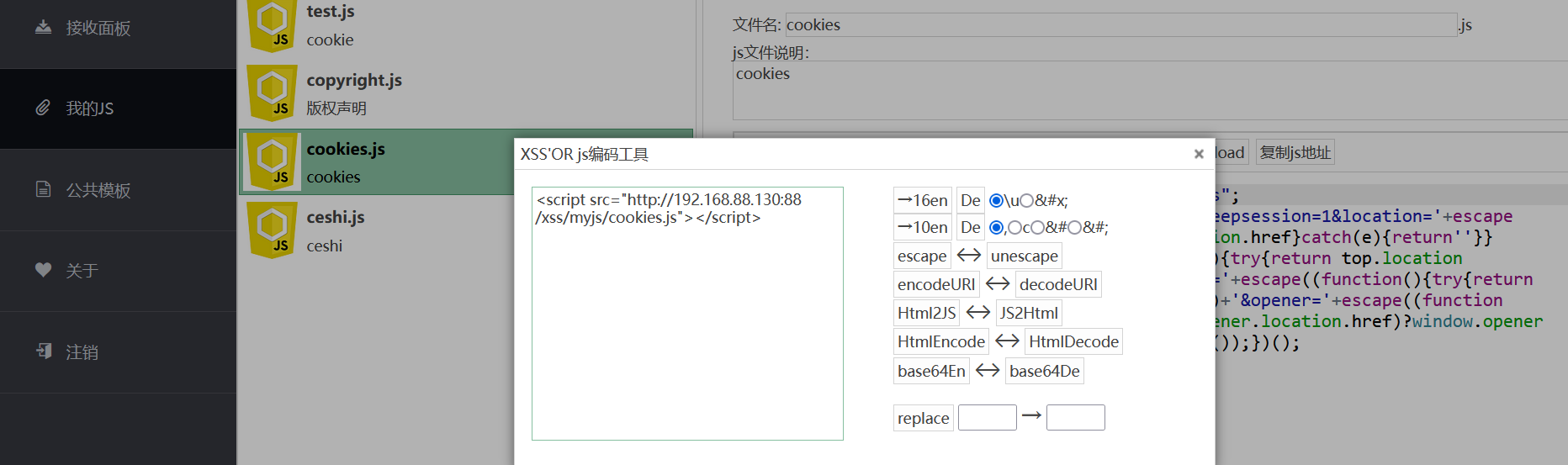
Task: Click the document icon beside 公共模板
Action: pos(43,189)
